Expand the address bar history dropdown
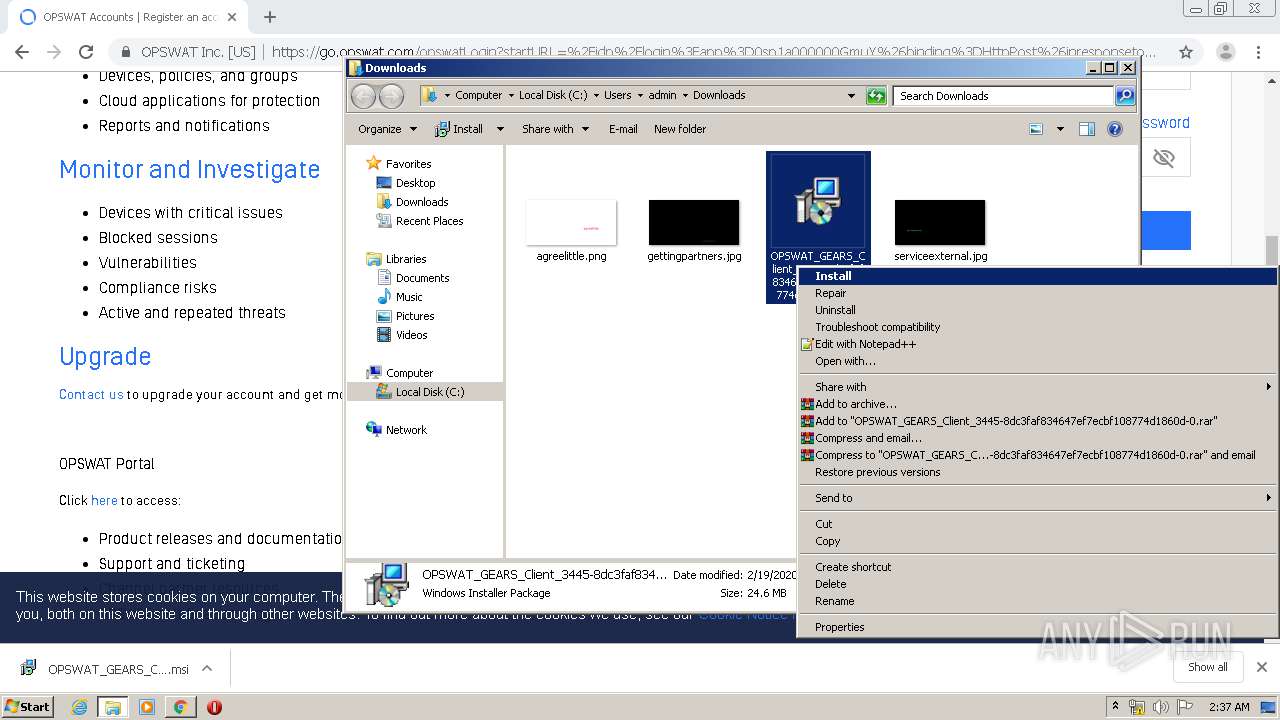1280x720 pixels. (x=851, y=96)
